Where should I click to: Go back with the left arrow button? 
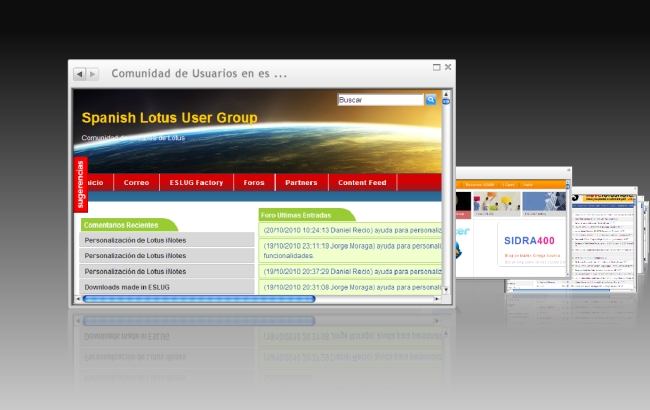(80, 74)
